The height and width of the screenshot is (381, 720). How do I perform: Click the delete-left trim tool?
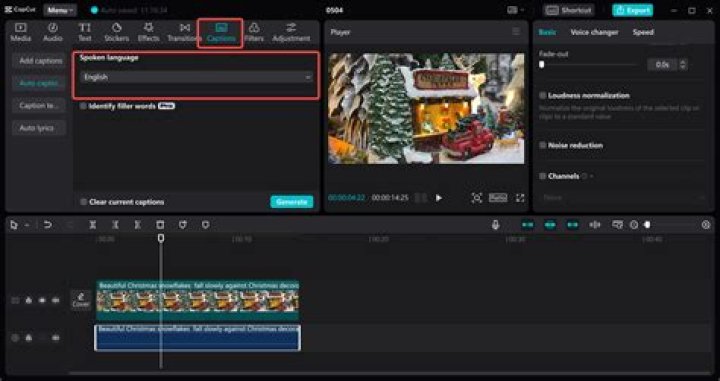click(115, 224)
